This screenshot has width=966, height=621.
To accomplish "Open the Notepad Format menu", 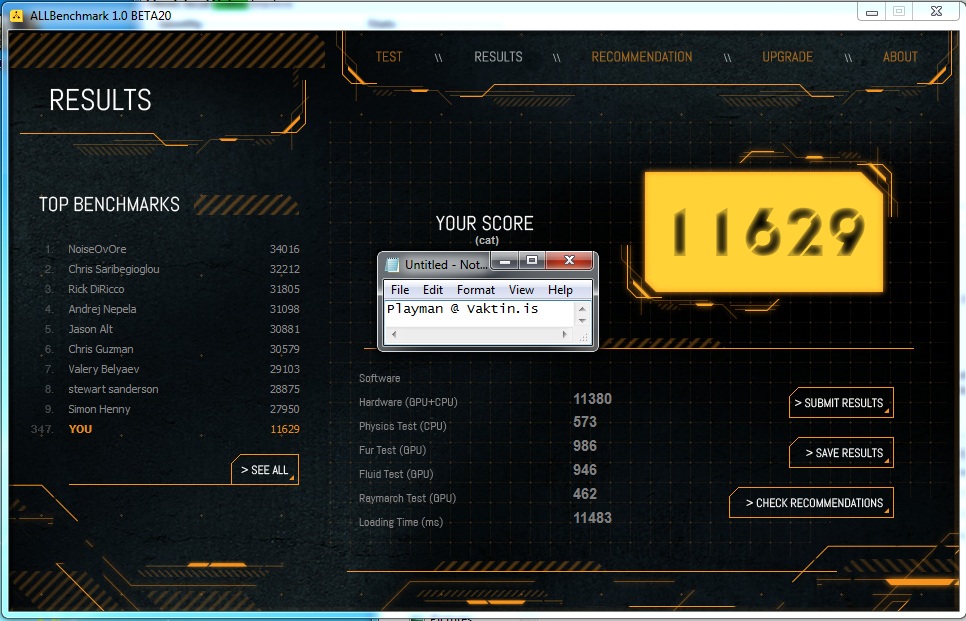I will click(x=476, y=290).
